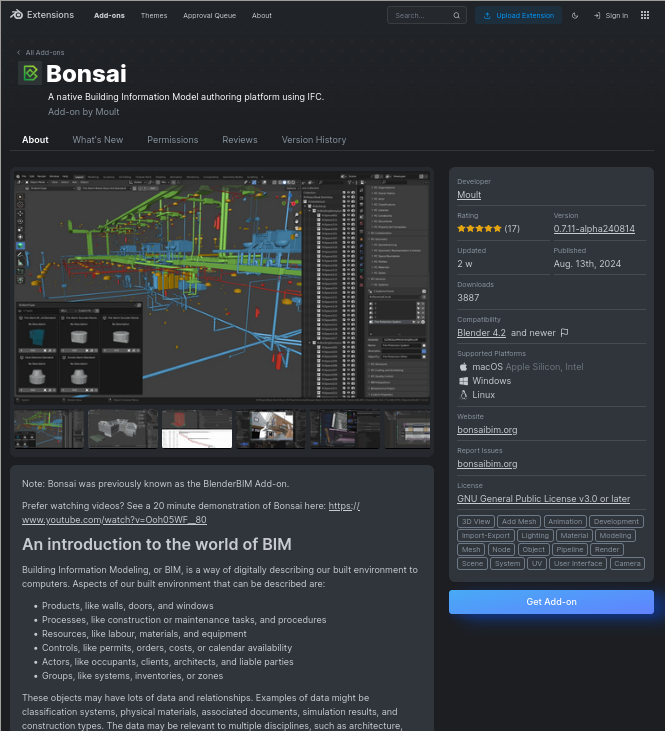Click the search magnifier icon
The height and width of the screenshot is (731, 665).
[x=456, y=15]
